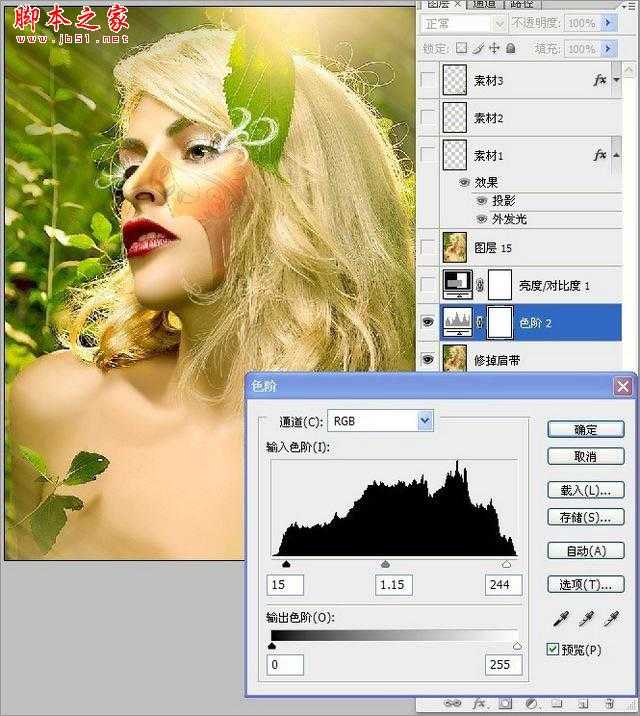Screen dimensions: 640x716
Task: Click the link layers icon below the Layers panel
Action: click(453, 704)
